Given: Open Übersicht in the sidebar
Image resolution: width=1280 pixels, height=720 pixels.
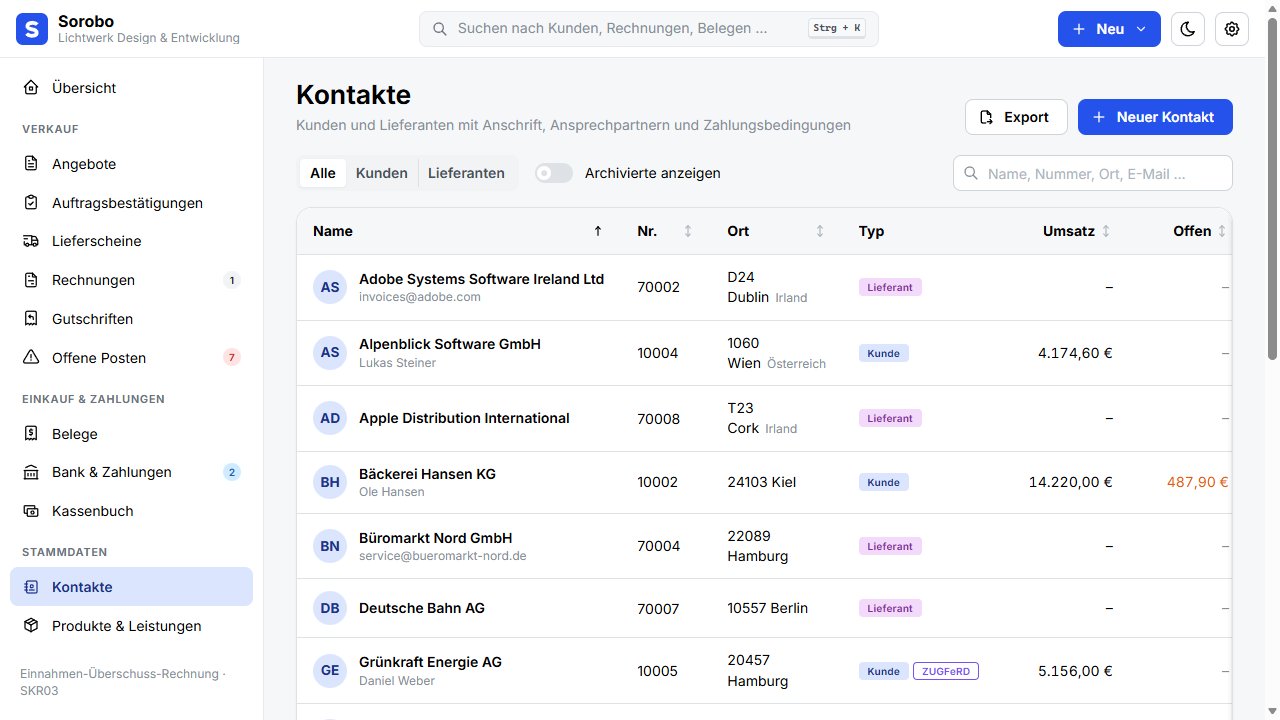Looking at the screenshot, I should pyautogui.click(x=131, y=88).
